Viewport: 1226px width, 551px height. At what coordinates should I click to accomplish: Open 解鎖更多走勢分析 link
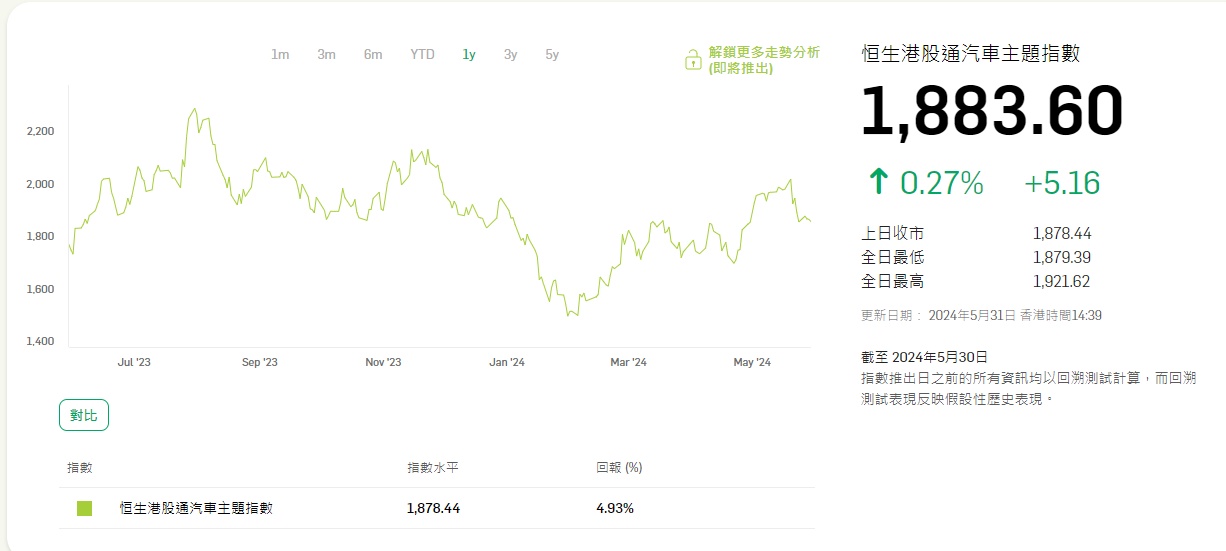pos(764,60)
